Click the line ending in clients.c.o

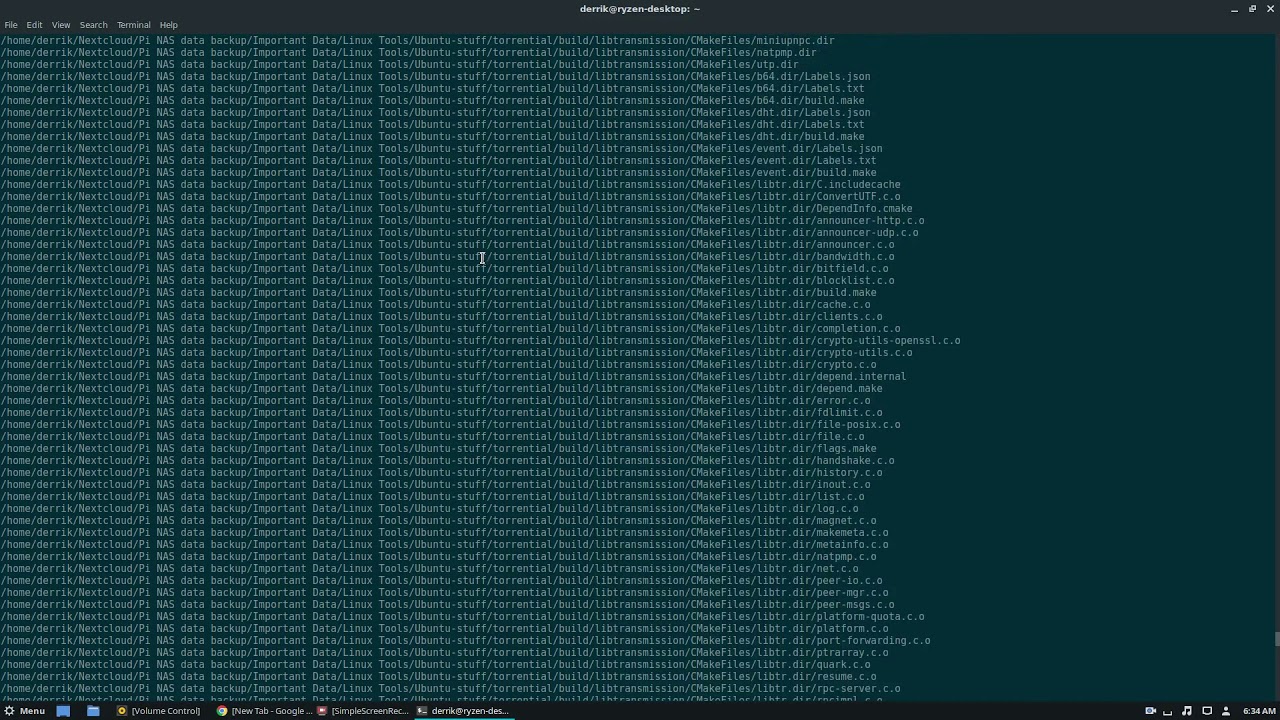point(441,316)
